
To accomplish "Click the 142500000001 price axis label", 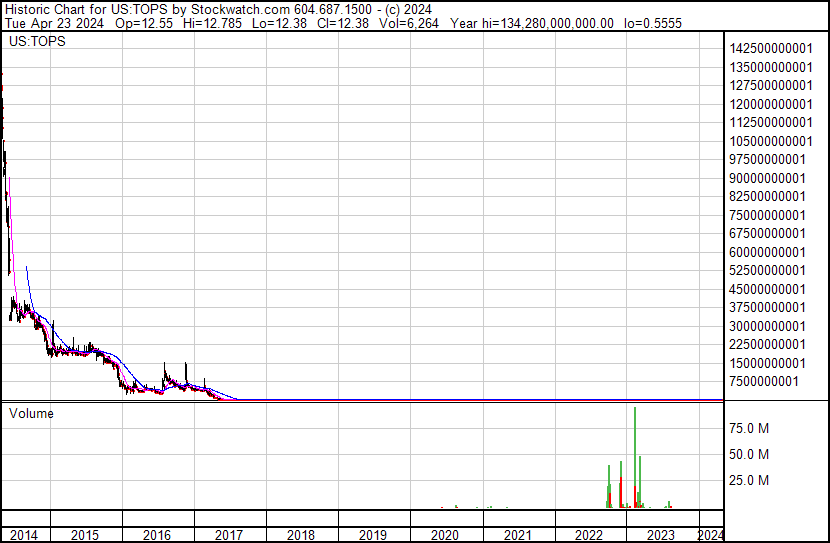I will tap(771, 48).
